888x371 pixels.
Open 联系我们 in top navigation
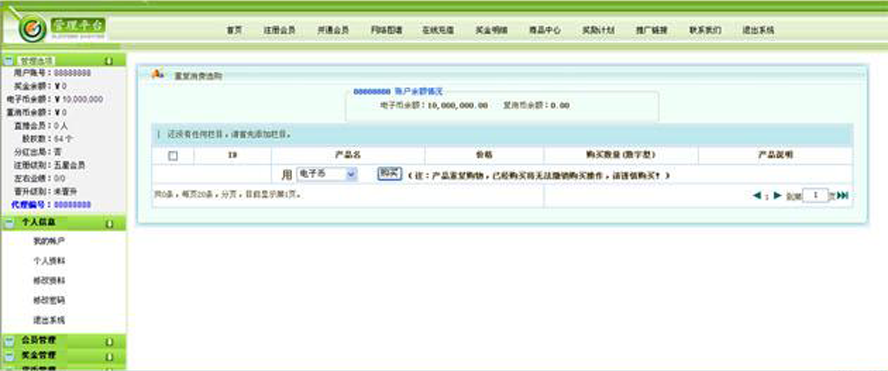pyautogui.click(x=705, y=30)
